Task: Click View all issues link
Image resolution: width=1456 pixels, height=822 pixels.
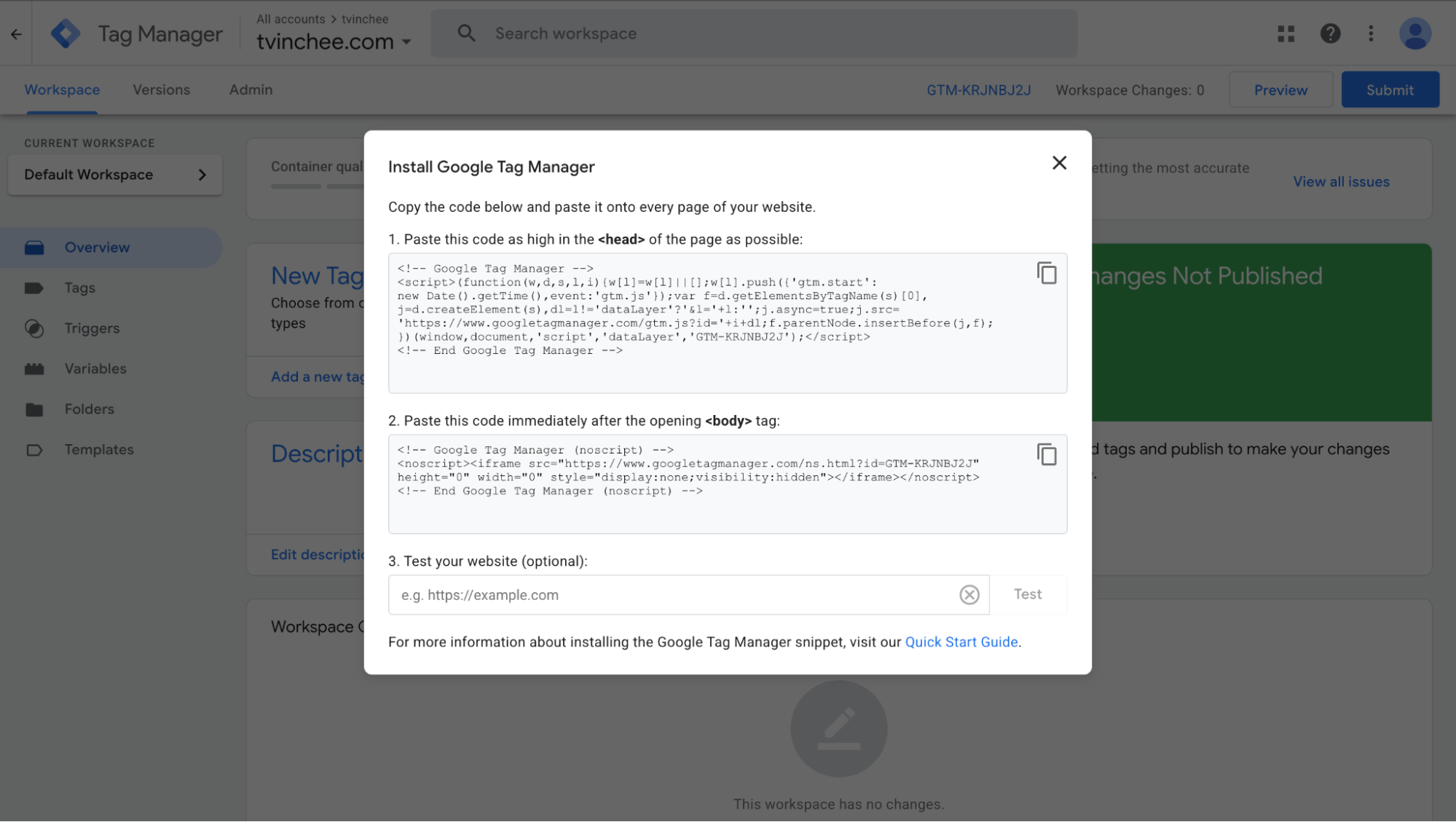Action: 1341,182
